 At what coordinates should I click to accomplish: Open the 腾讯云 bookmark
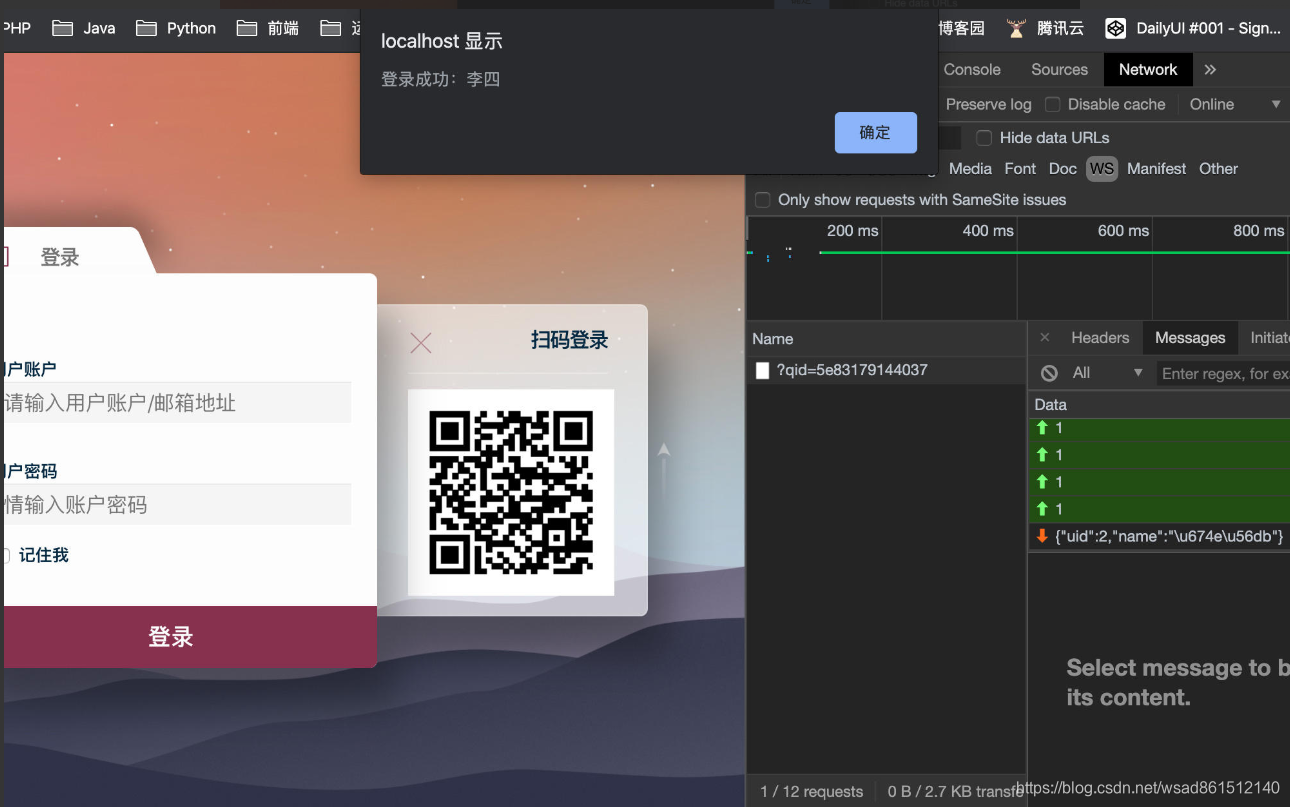(1045, 28)
